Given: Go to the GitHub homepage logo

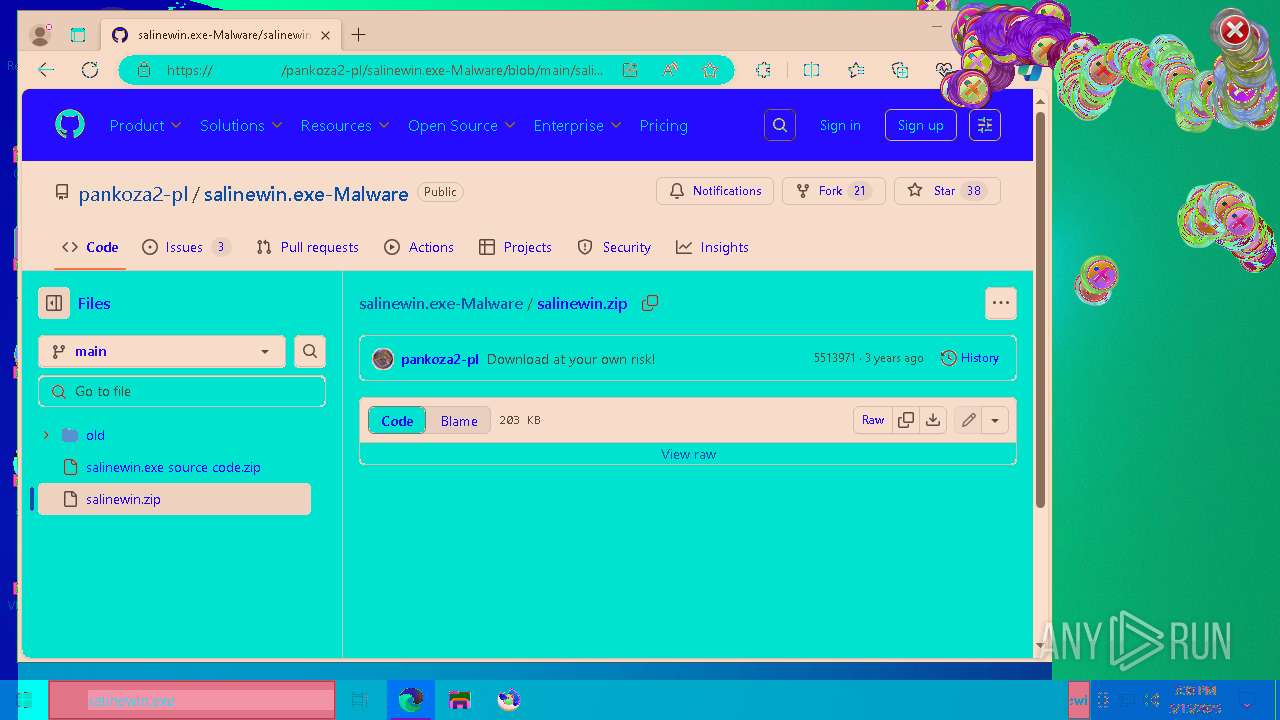Looking at the screenshot, I should click(x=69, y=125).
